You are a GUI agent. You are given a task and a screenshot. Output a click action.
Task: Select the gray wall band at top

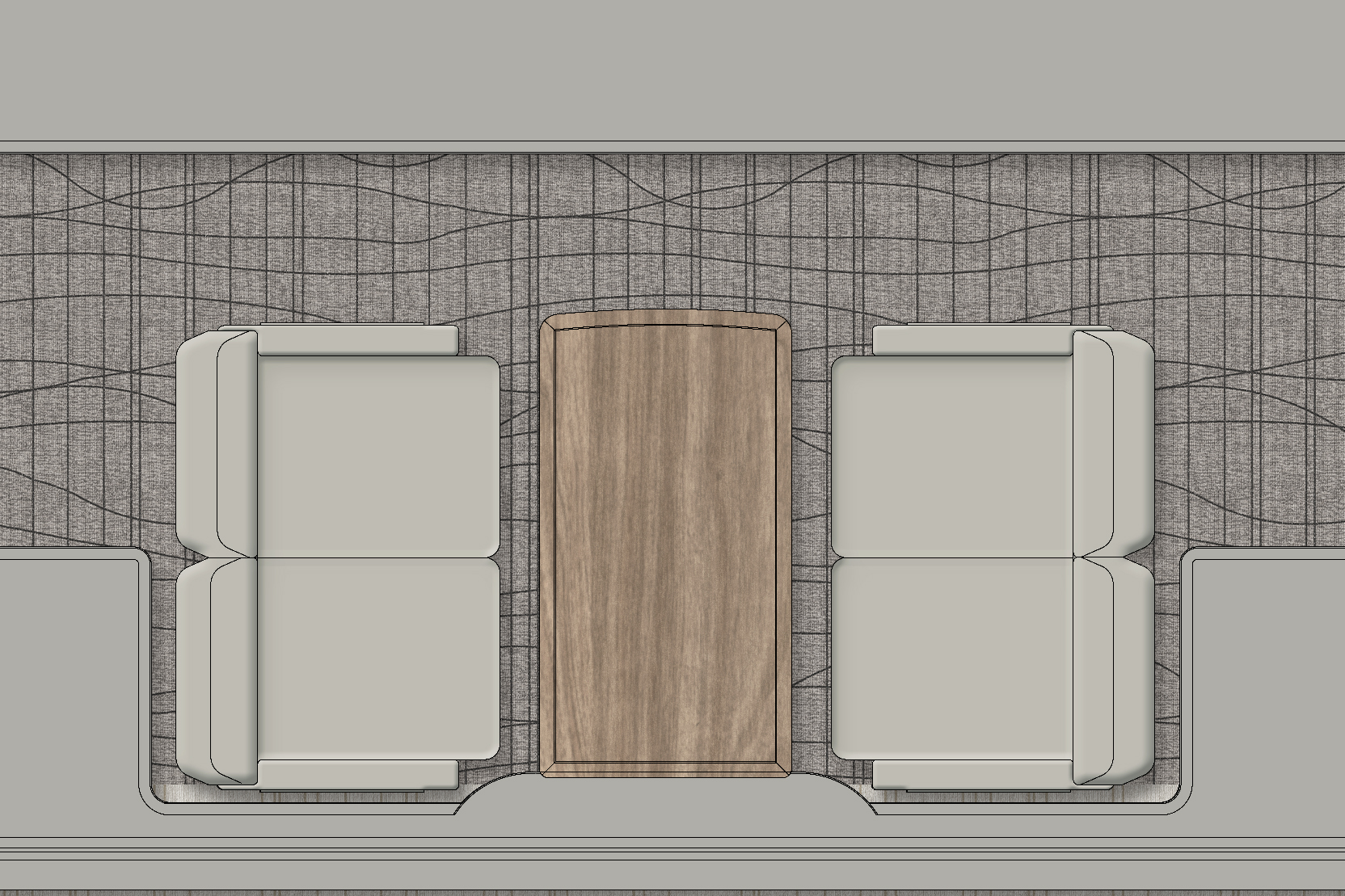671,69
